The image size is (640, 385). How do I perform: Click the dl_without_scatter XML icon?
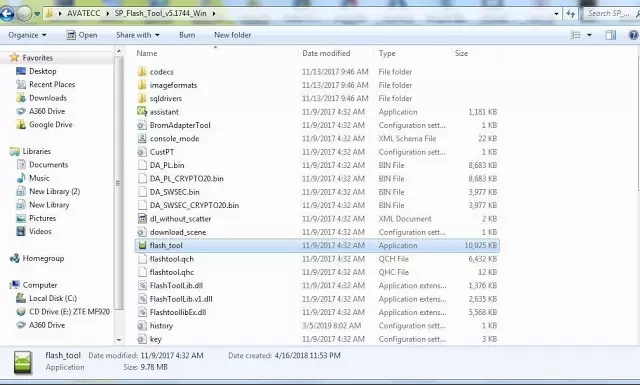[142, 218]
